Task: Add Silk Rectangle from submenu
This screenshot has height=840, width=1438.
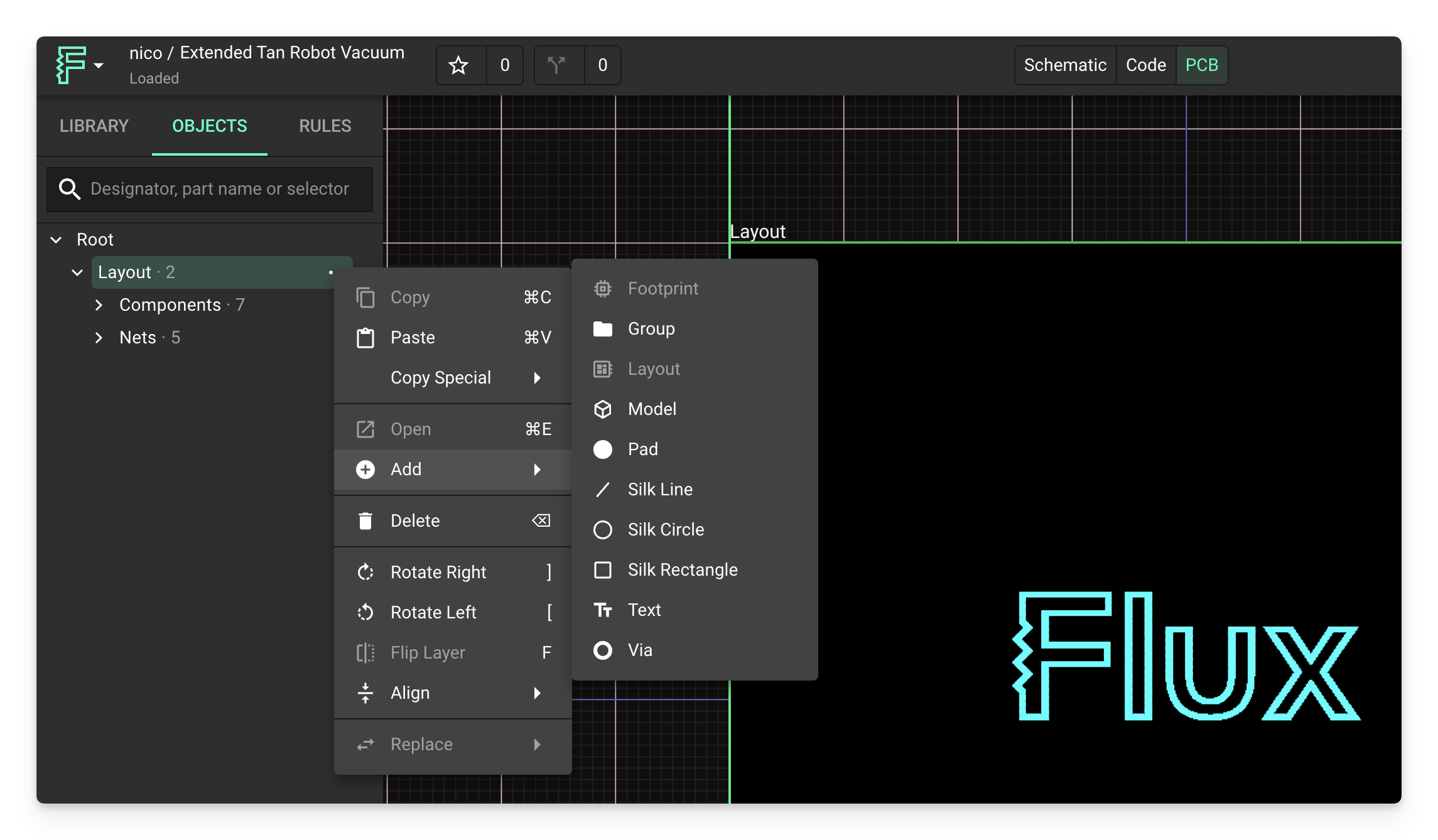Action: [x=695, y=570]
